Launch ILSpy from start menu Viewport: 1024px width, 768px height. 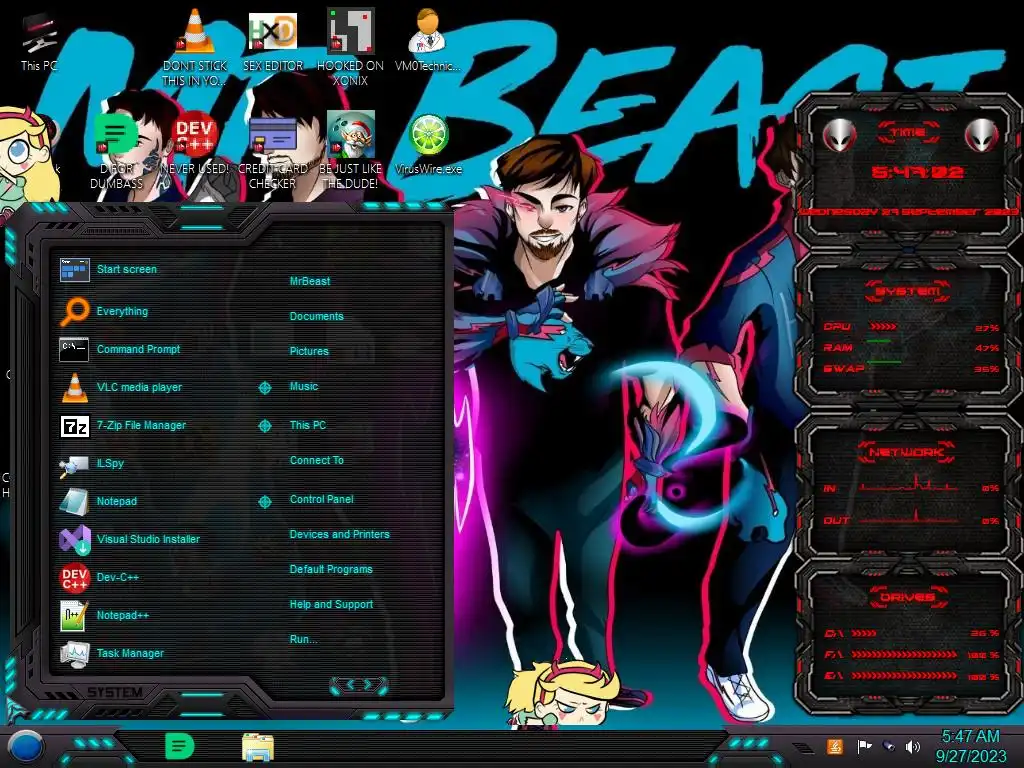91,464
